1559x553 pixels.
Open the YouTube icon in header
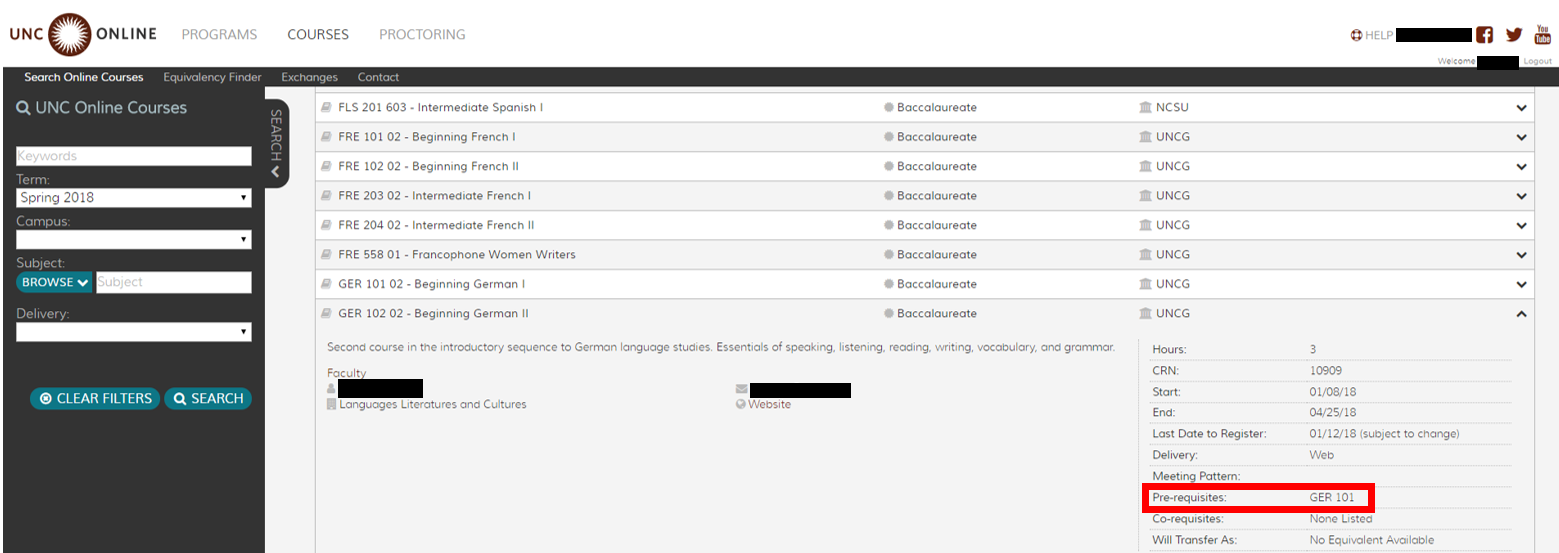coord(1542,34)
